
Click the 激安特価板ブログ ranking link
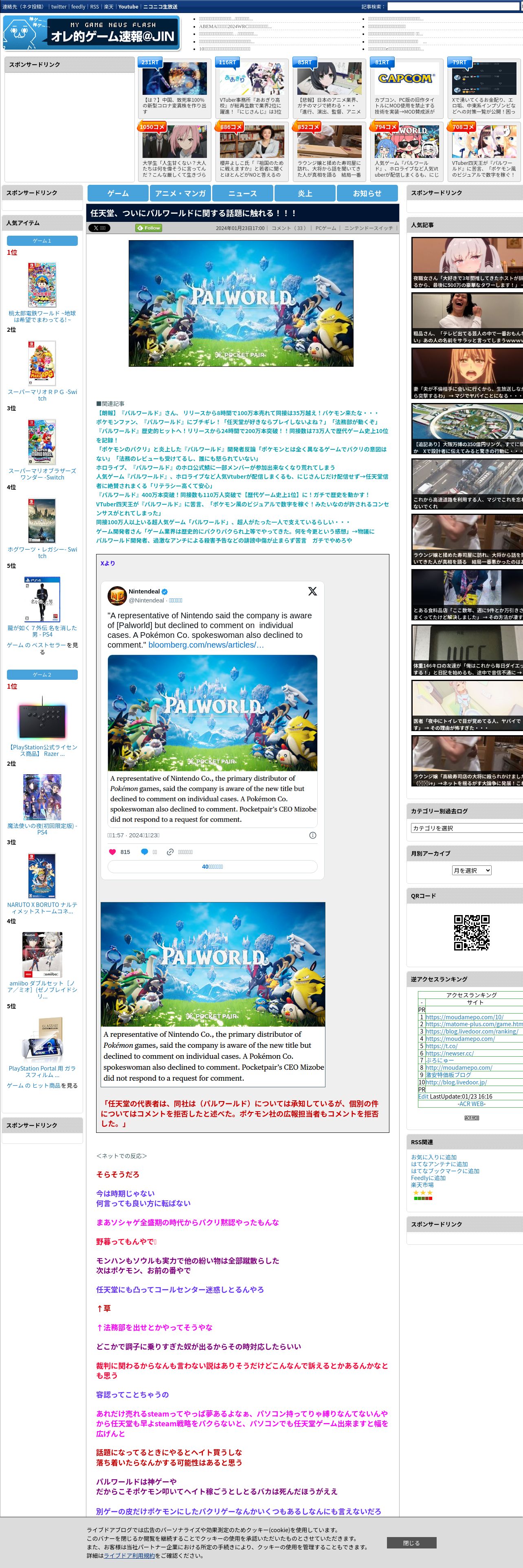tap(448, 1075)
